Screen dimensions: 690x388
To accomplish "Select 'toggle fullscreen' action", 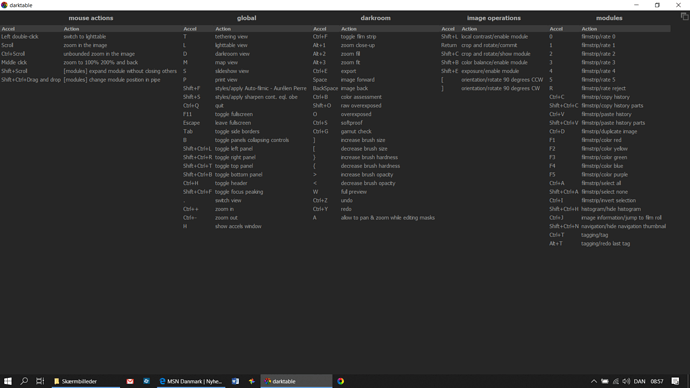I will pos(234,114).
